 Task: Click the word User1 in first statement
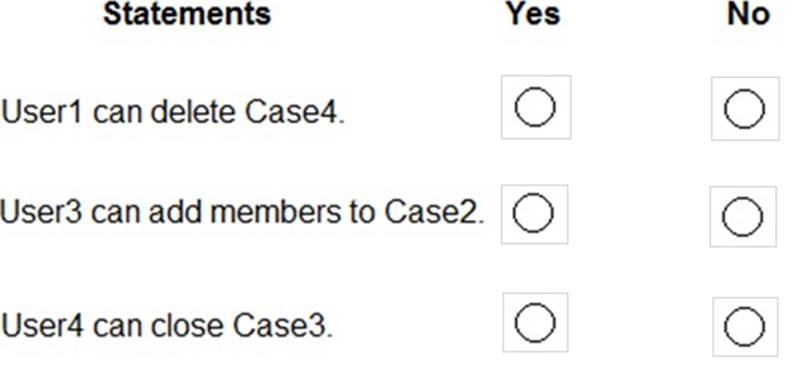click(41, 112)
